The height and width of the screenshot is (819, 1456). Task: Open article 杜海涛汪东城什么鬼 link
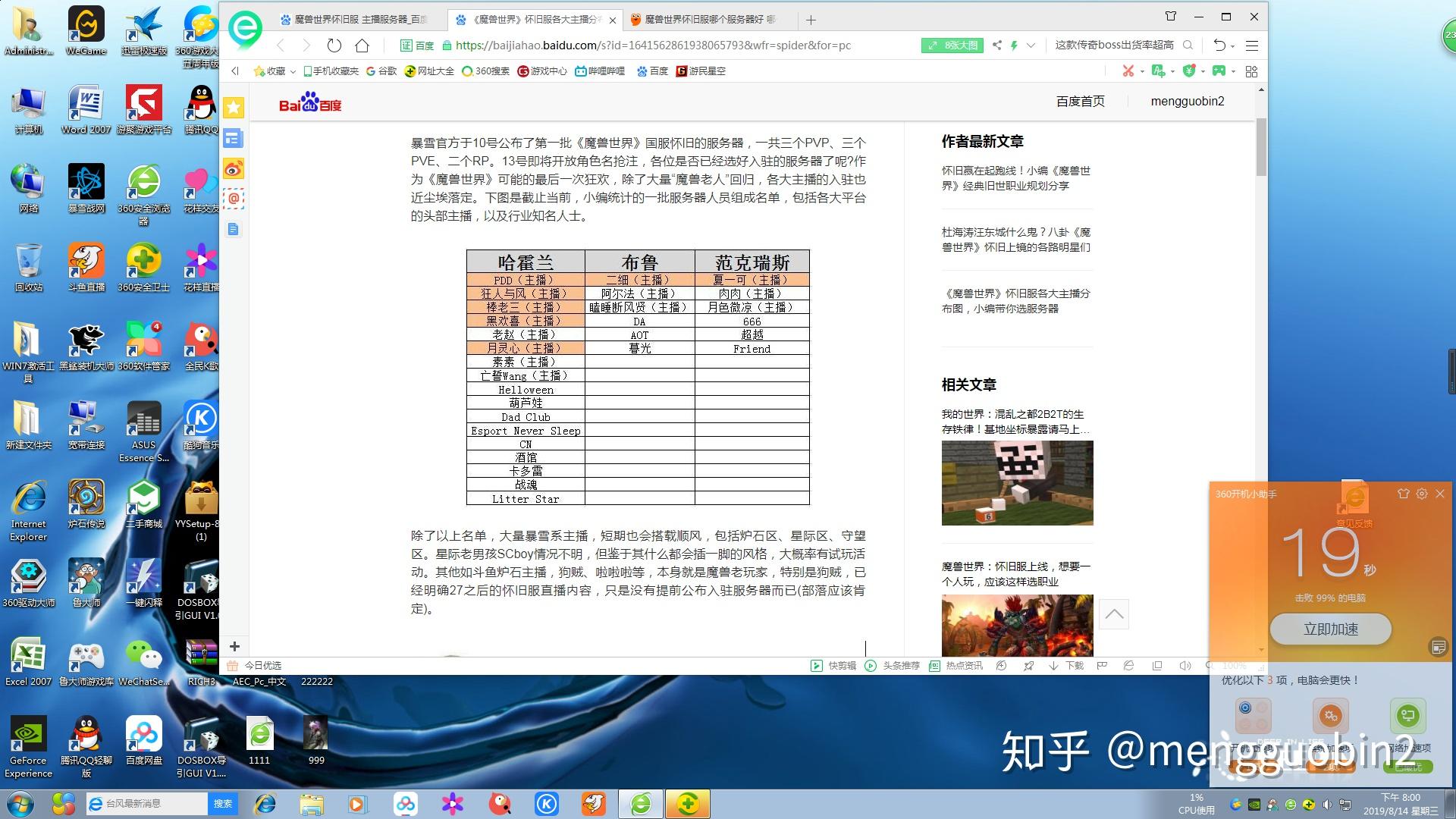1016,240
